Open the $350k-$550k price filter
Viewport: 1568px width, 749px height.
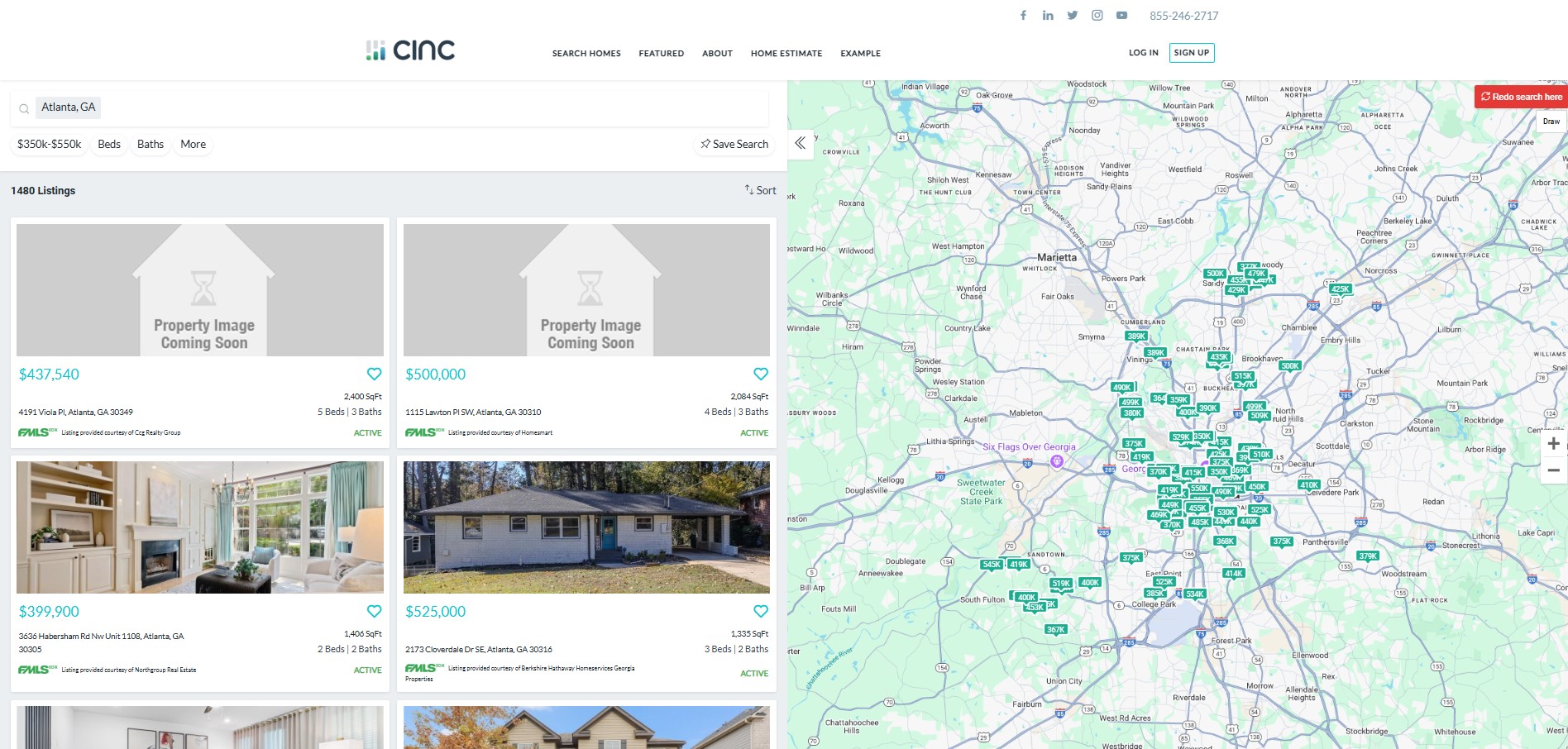point(50,144)
